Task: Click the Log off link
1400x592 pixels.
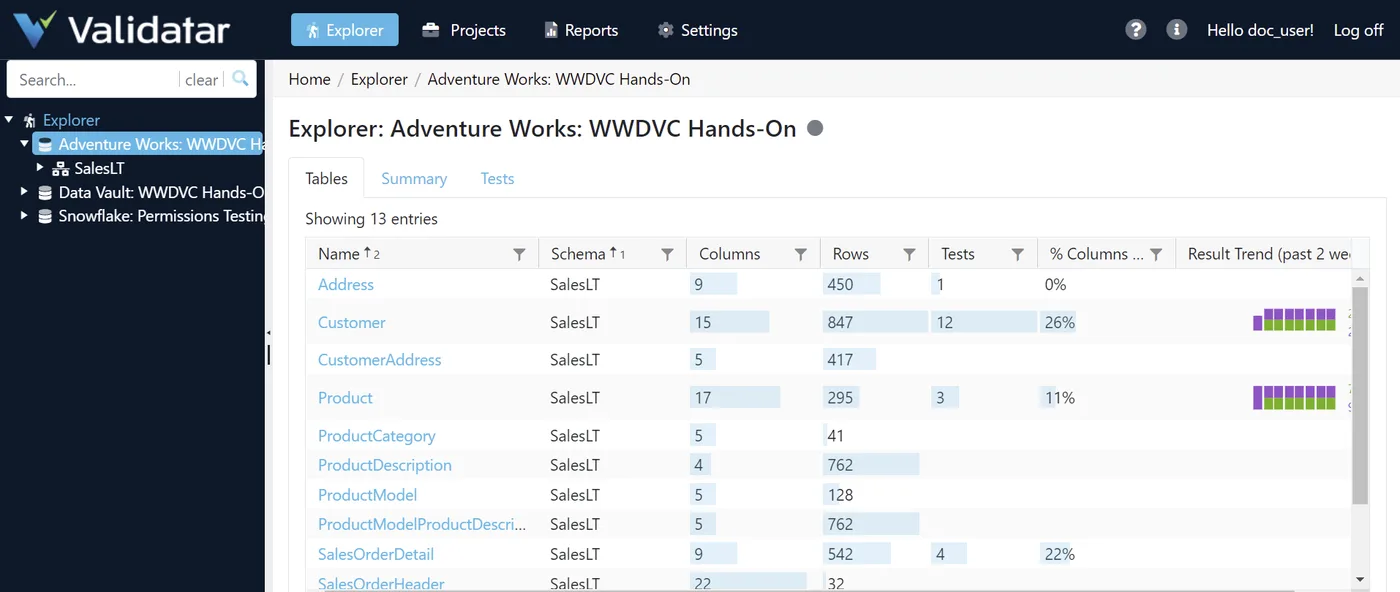Action: 1358,30
